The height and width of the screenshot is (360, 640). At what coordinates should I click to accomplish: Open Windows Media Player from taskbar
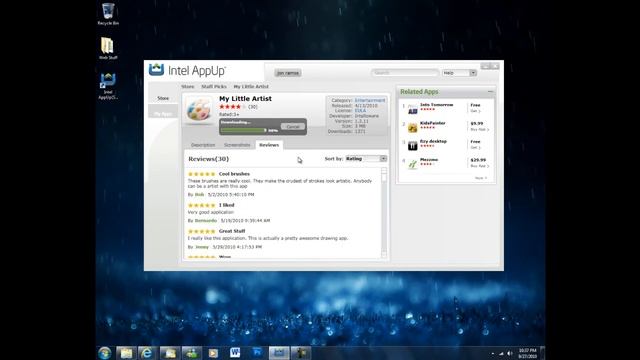point(213,353)
